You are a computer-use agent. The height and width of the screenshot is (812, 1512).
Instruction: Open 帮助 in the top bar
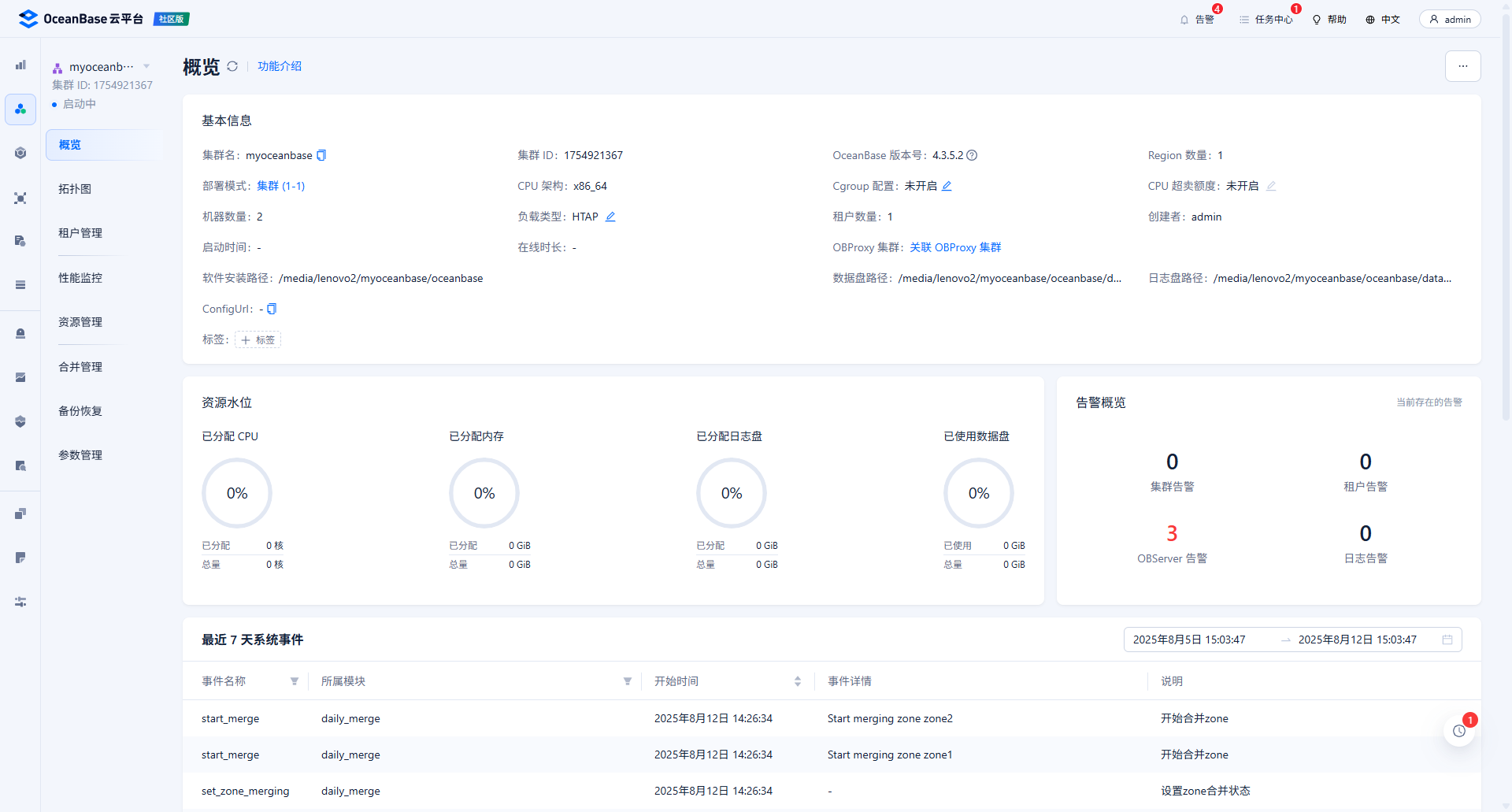click(1329, 19)
